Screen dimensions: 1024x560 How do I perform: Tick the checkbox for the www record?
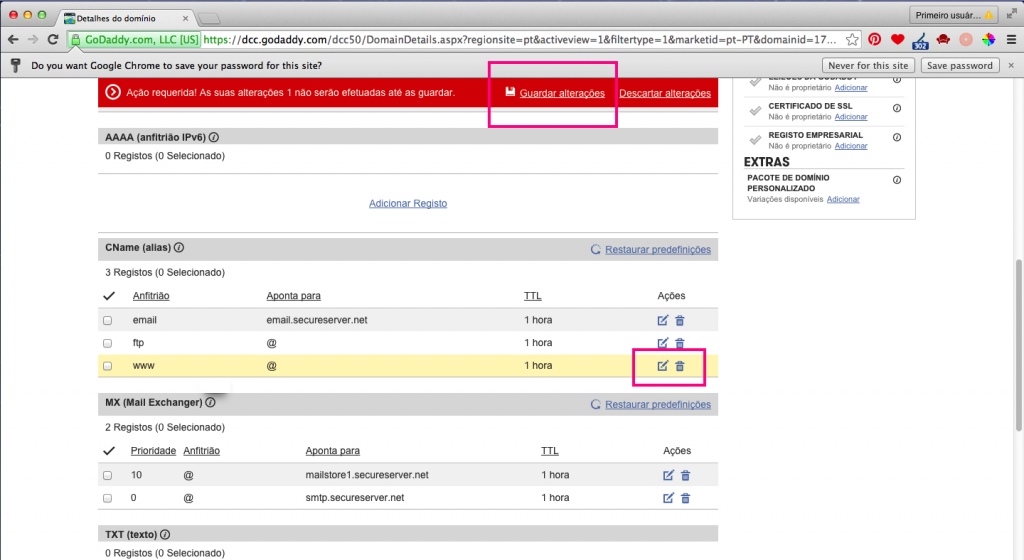coord(108,366)
